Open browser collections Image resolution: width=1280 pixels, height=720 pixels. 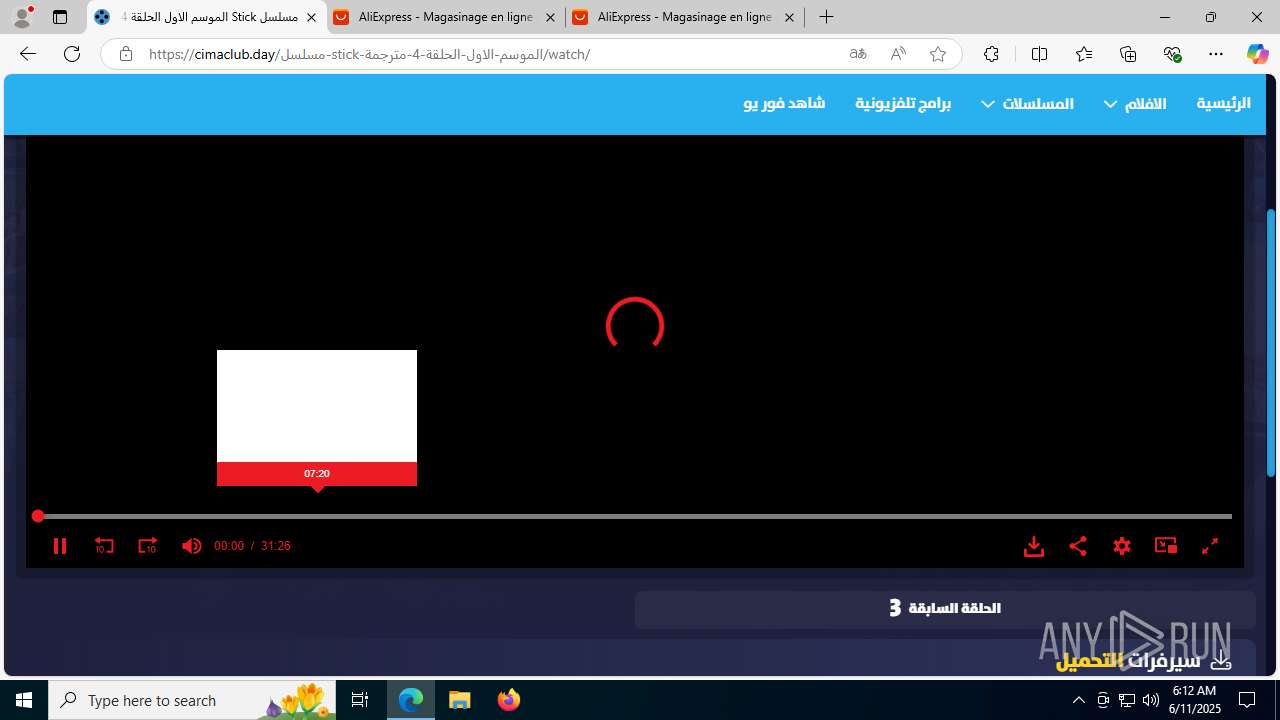(1128, 54)
